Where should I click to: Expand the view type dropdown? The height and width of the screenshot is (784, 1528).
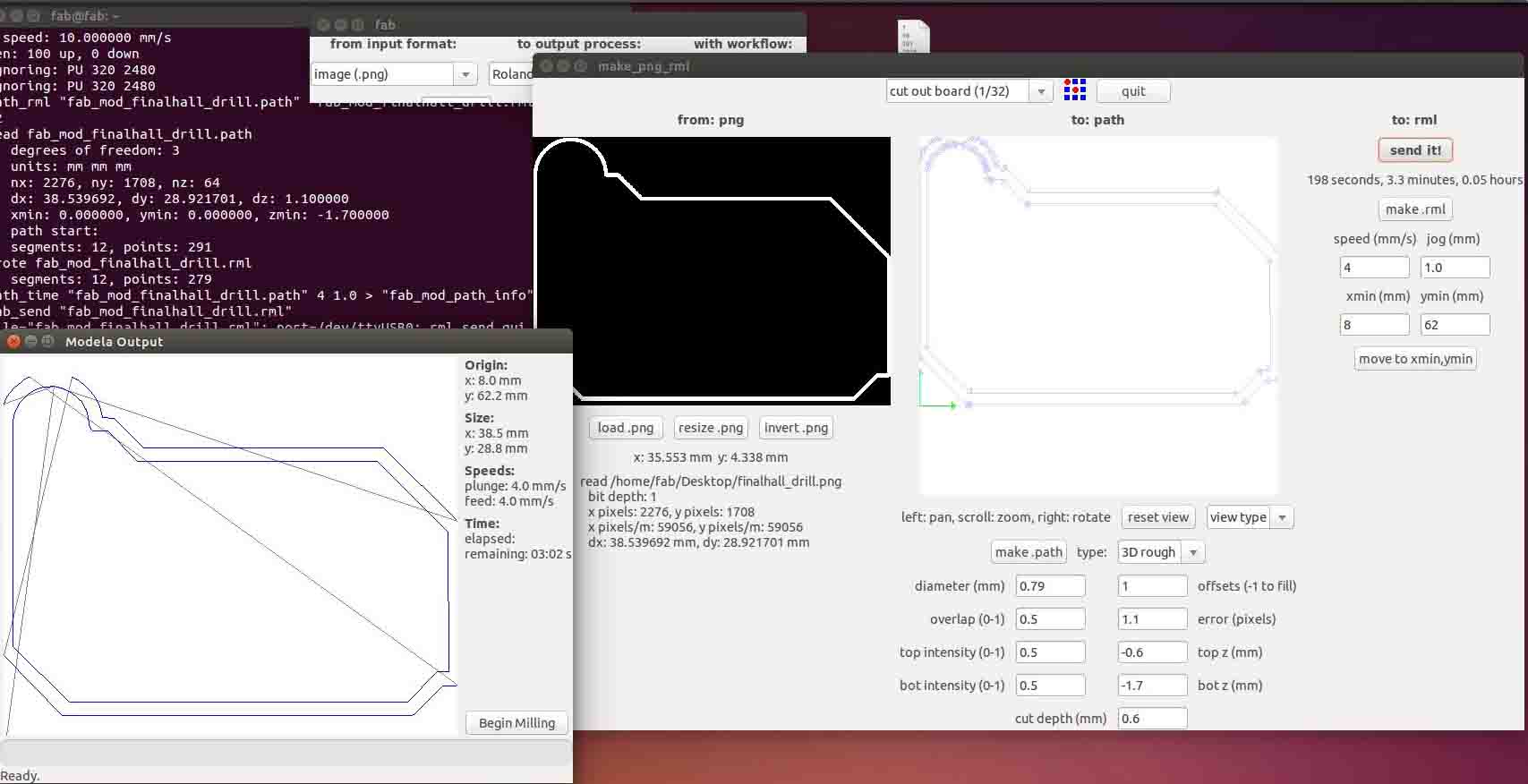pyautogui.click(x=1250, y=517)
